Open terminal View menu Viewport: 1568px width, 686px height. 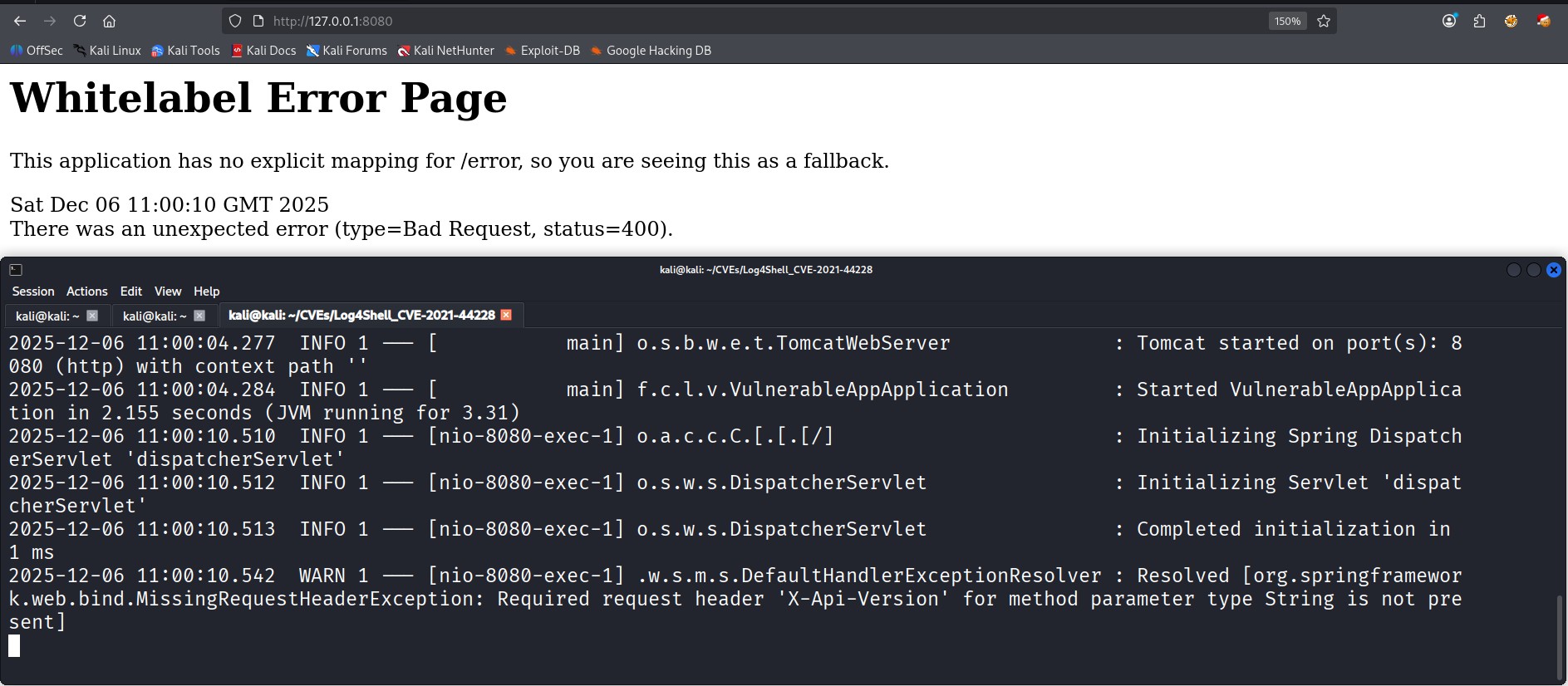point(168,292)
